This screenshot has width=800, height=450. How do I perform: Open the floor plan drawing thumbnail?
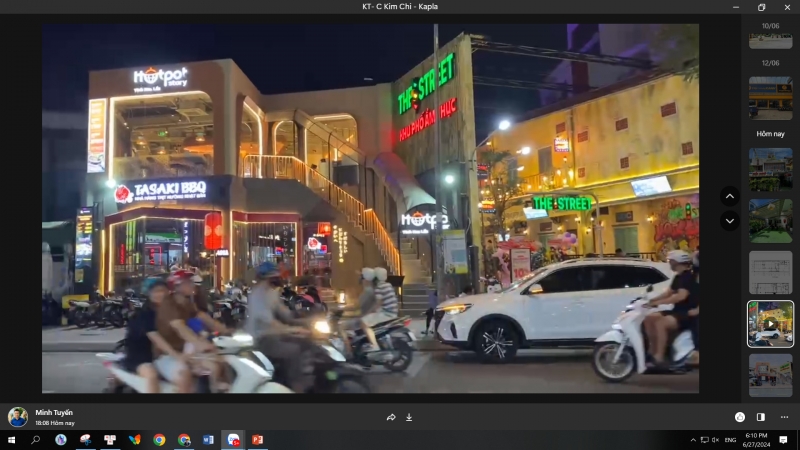tap(770, 272)
